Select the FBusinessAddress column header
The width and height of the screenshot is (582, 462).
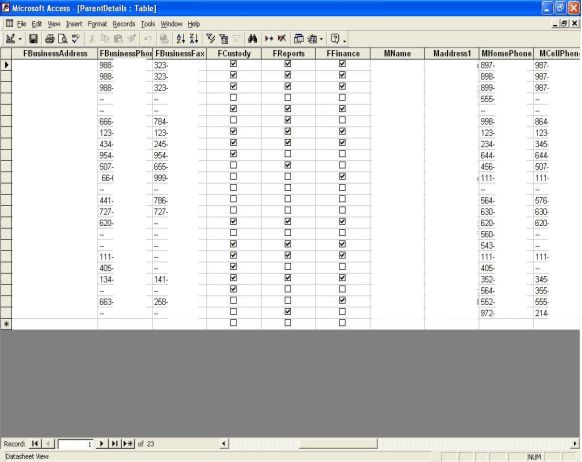pyautogui.click(x=55, y=53)
